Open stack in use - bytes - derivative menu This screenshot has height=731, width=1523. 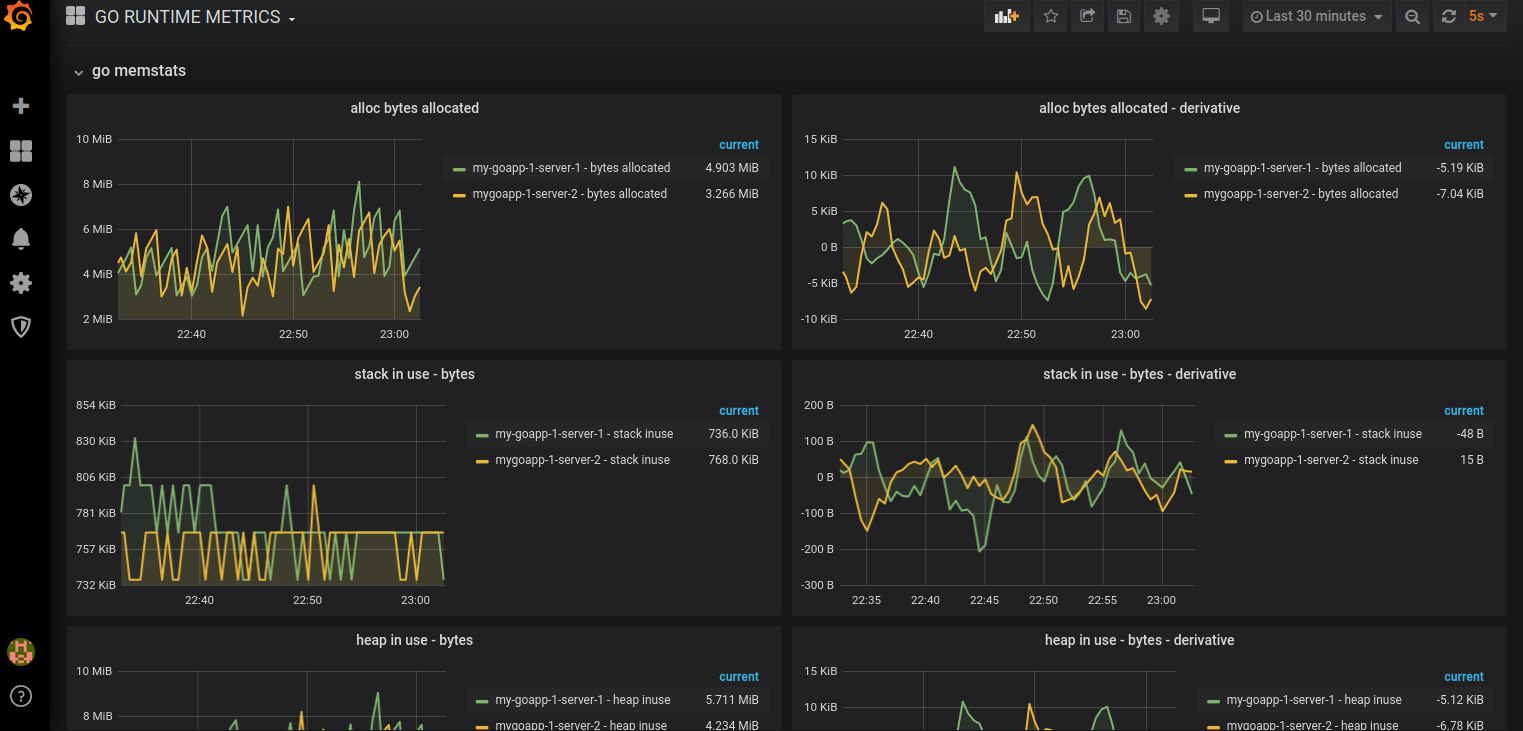[x=1139, y=374]
